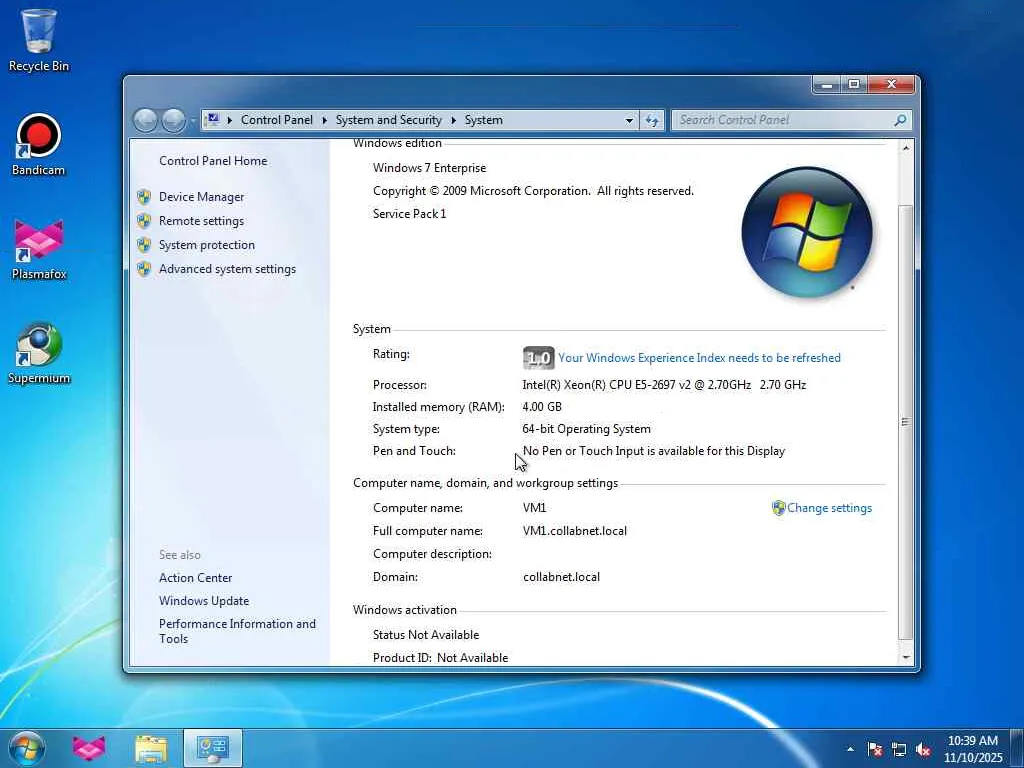The width and height of the screenshot is (1024, 768).
Task: Click the Windows 7 Enterprise text
Action: click(429, 168)
